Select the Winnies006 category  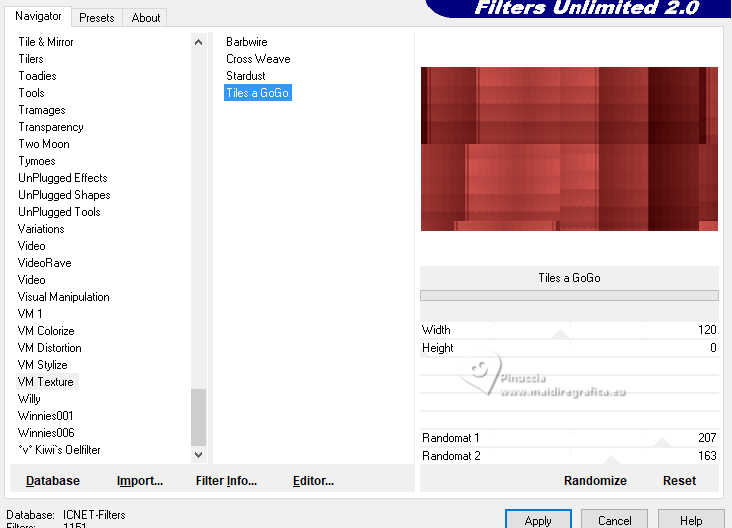pyautogui.click(x=46, y=433)
